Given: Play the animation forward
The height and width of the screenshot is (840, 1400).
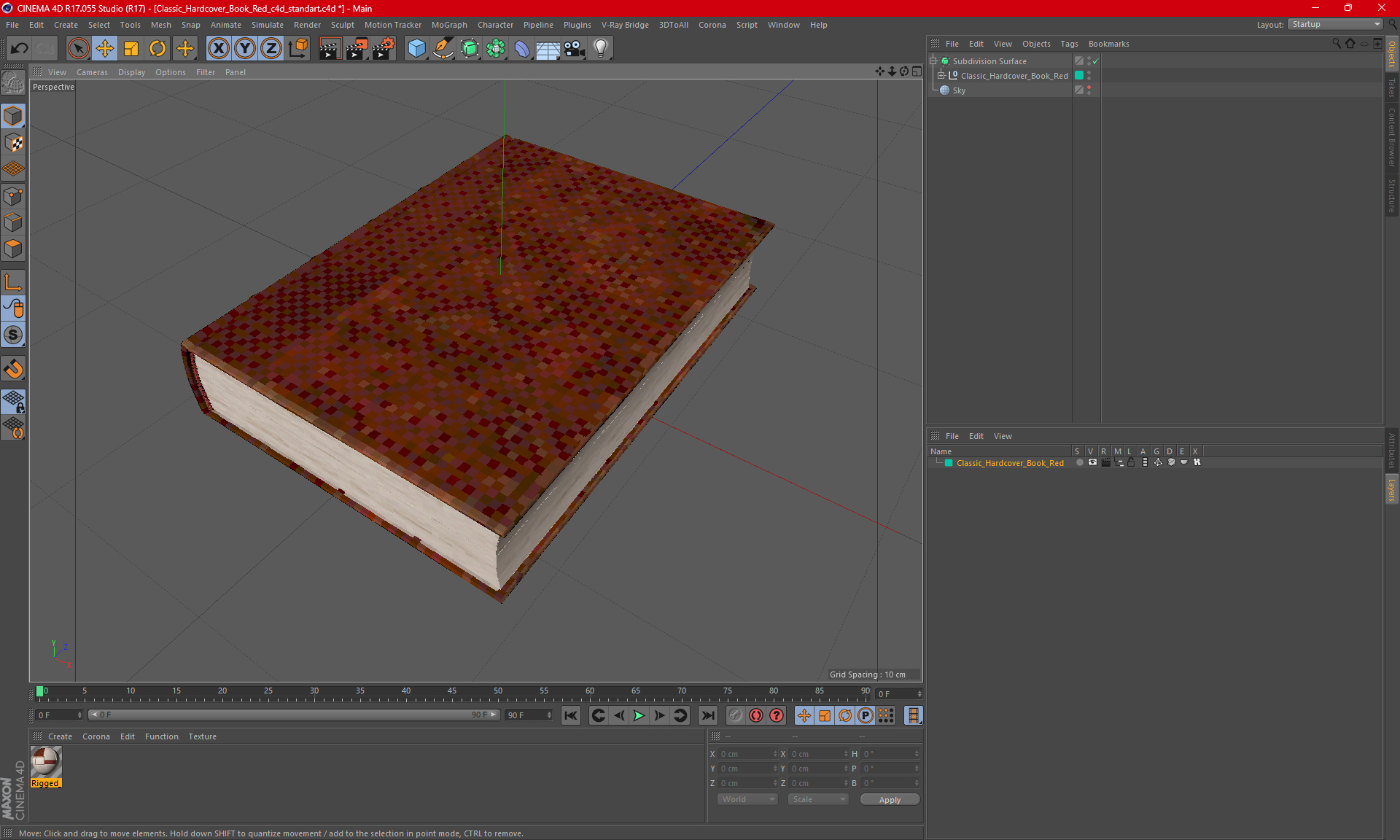Looking at the screenshot, I should (x=639, y=715).
